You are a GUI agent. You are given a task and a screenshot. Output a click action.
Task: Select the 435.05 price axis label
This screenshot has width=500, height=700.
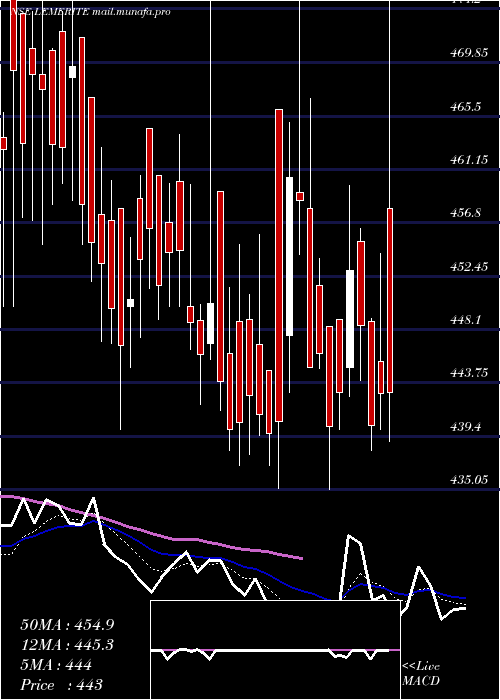click(469, 480)
